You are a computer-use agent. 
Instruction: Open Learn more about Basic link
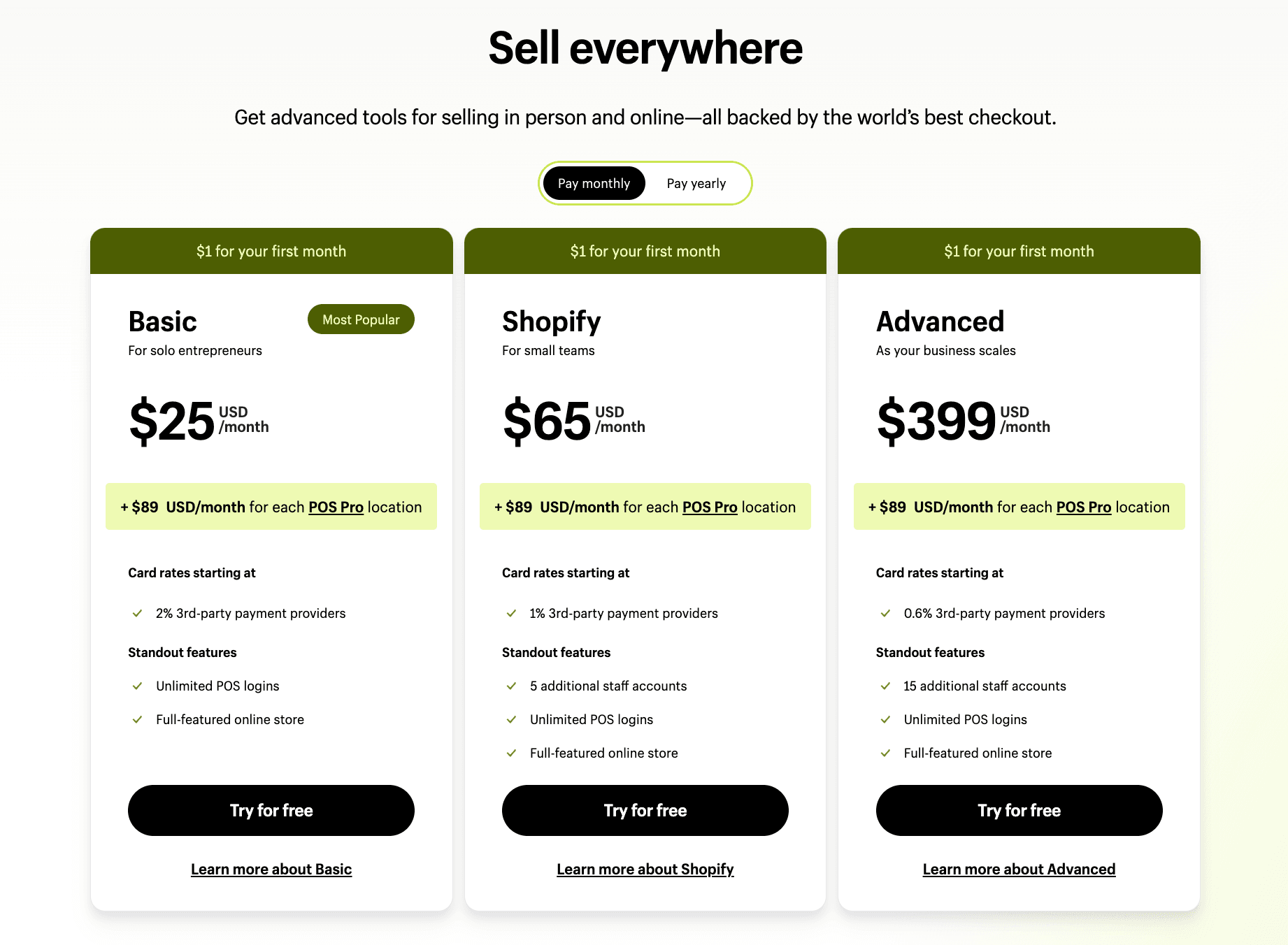(x=271, y=869)
